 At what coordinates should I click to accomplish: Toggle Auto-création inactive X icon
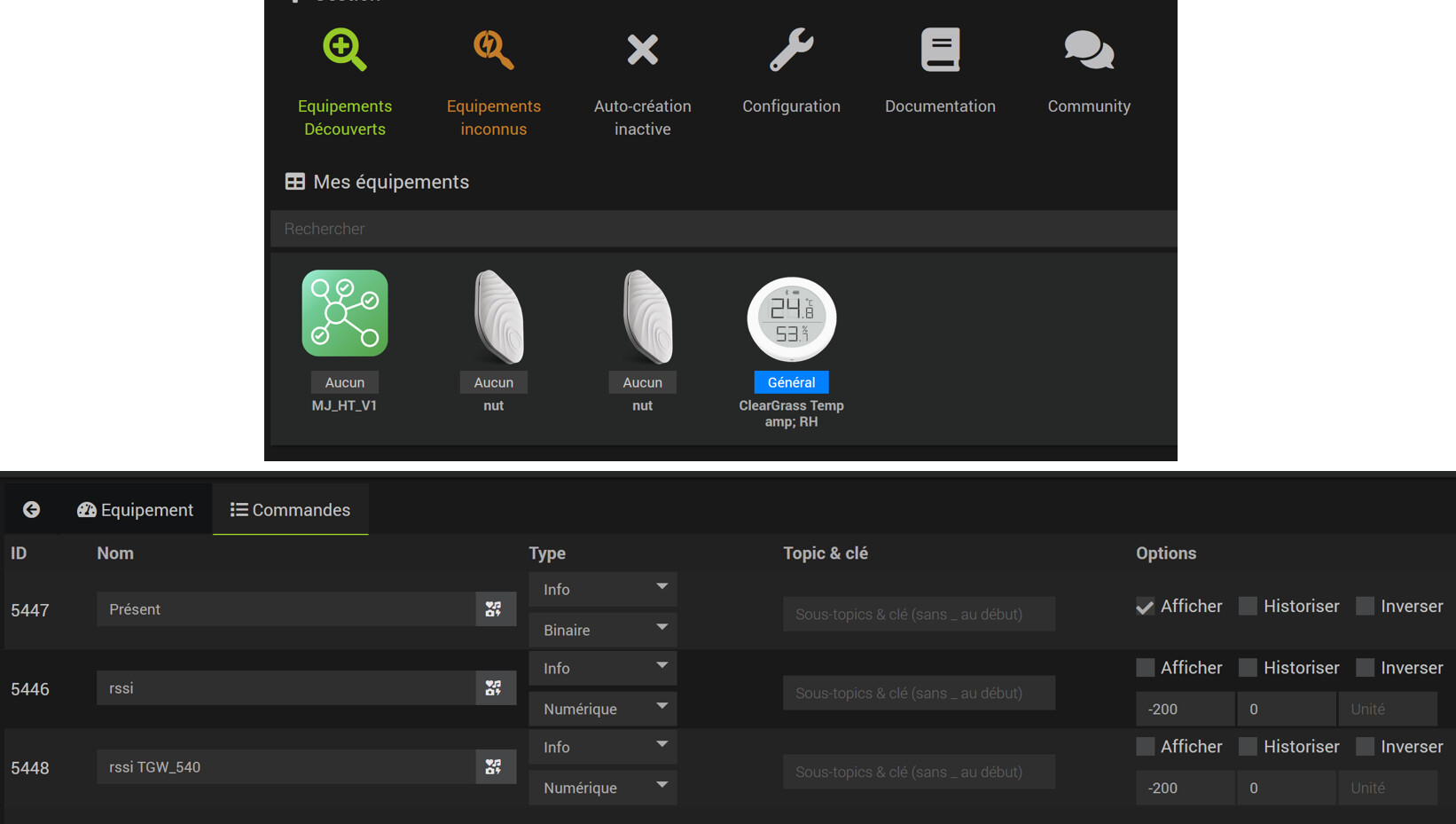(642, 50)
